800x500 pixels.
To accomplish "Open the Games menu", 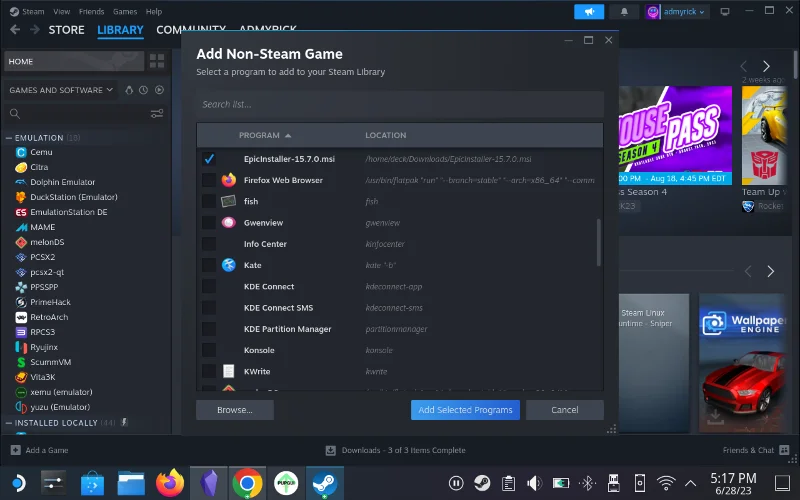I will [x=124, y=11].
